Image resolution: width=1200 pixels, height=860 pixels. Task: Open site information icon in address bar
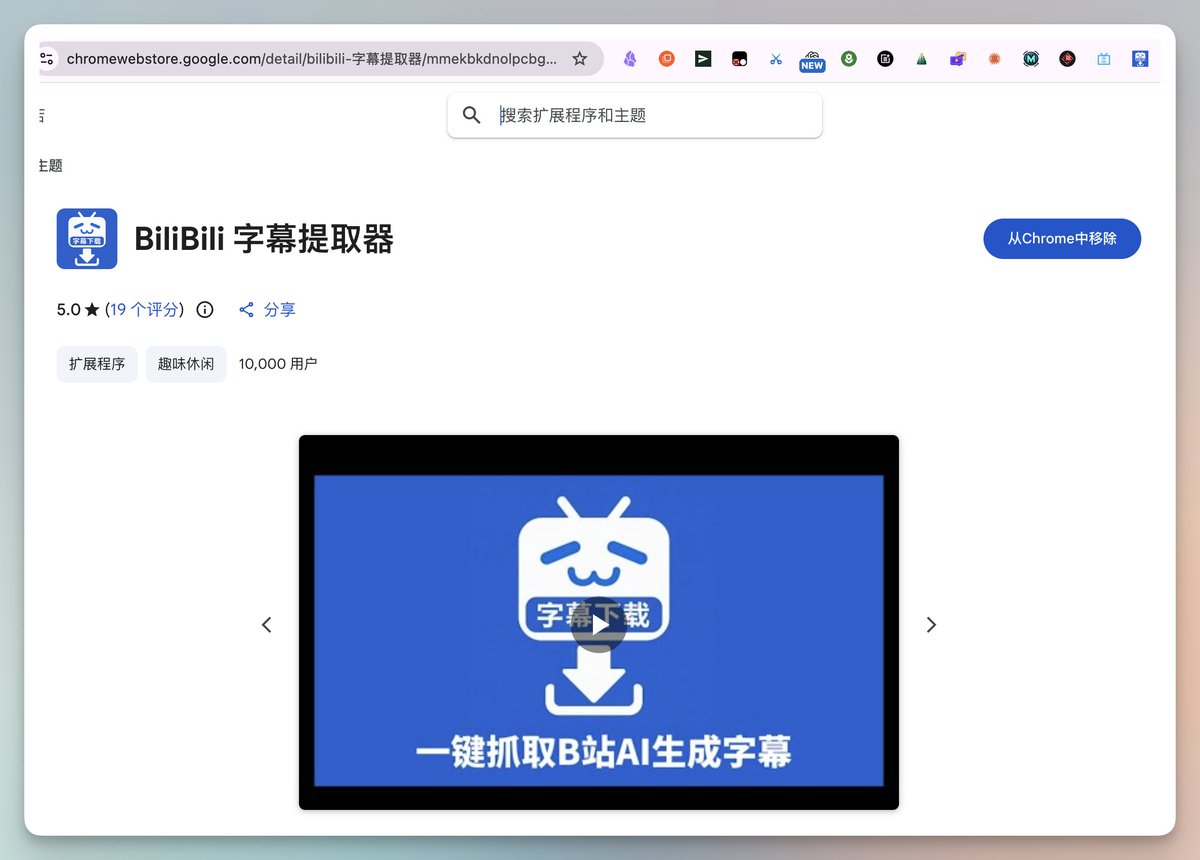[47, 59]
